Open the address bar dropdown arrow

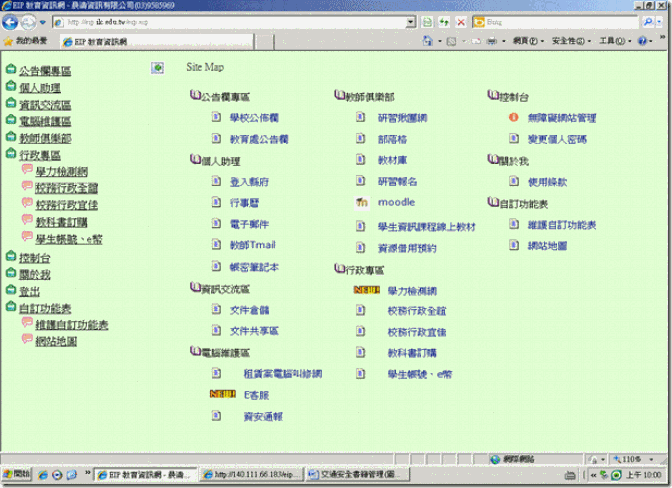click(x=411, y=22)
